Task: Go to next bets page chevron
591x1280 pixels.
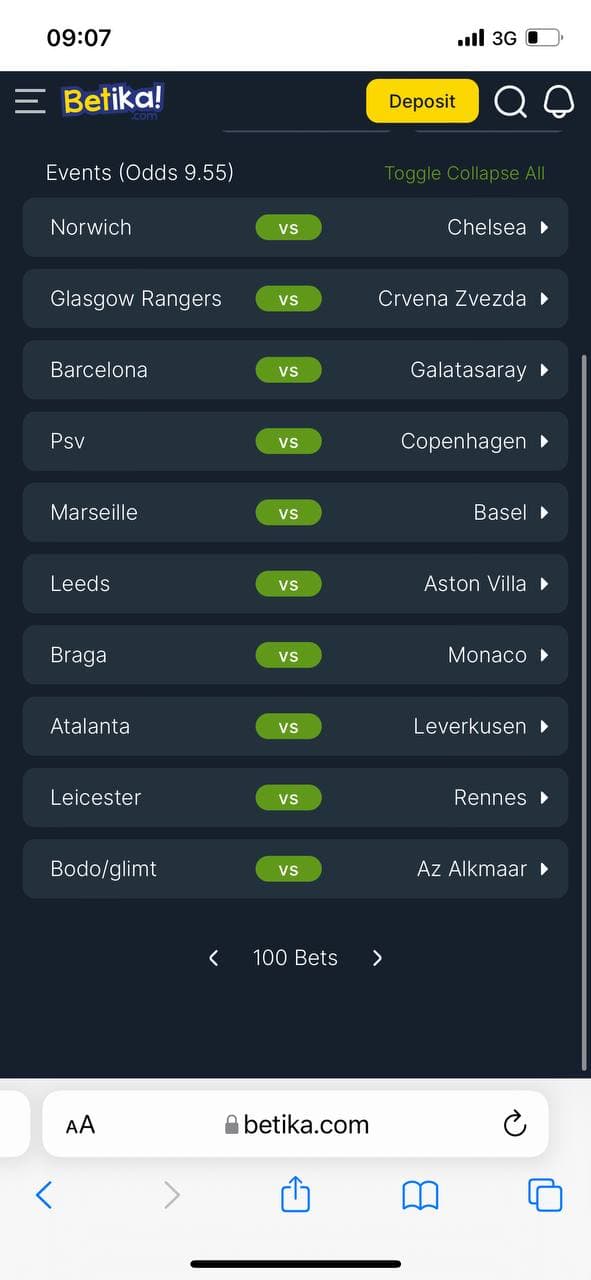Action: point(377,958)
